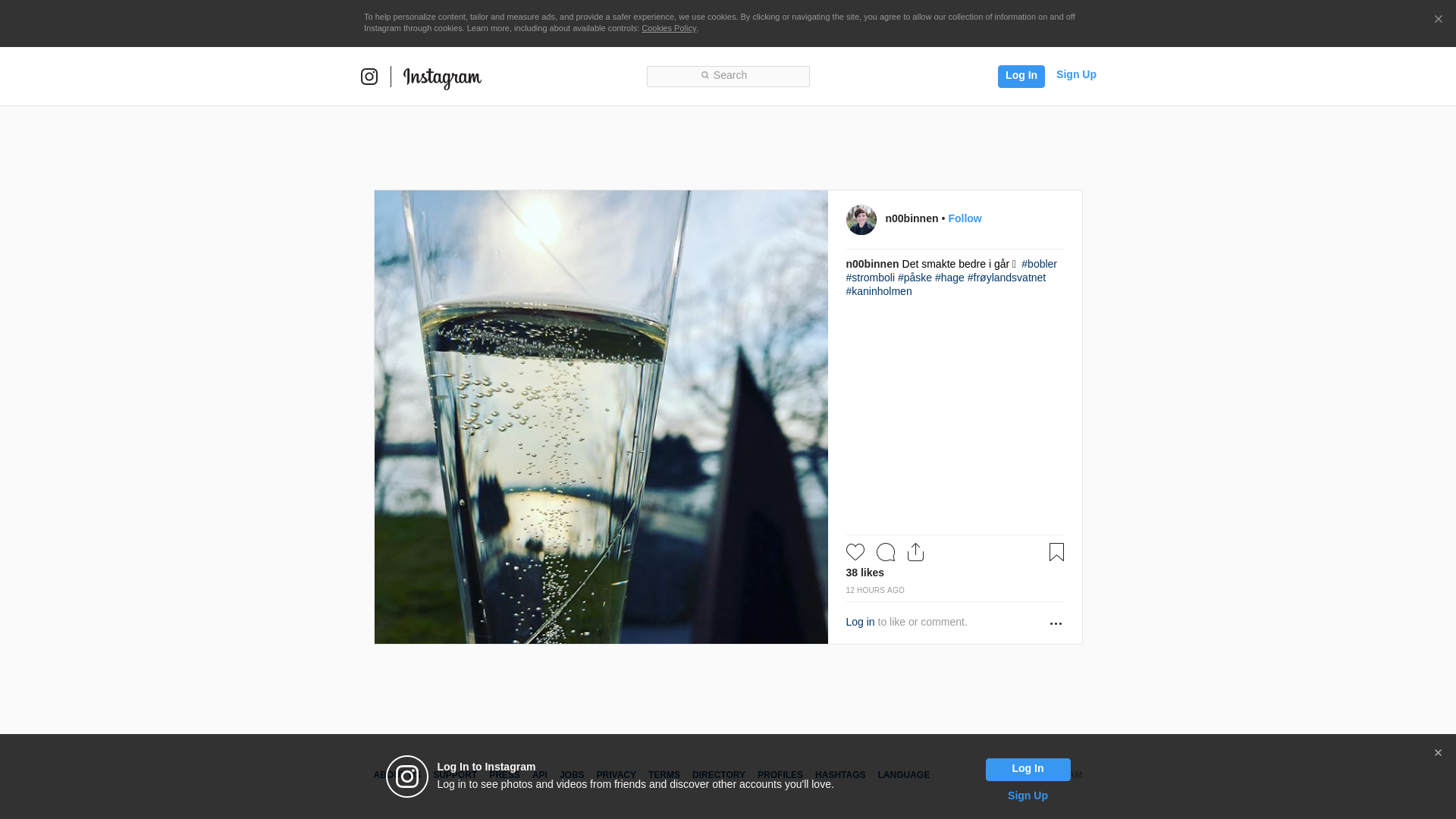Open the Cookies Policy link
This screenshot has width=1456, height=819.
(x=669, y=28)
